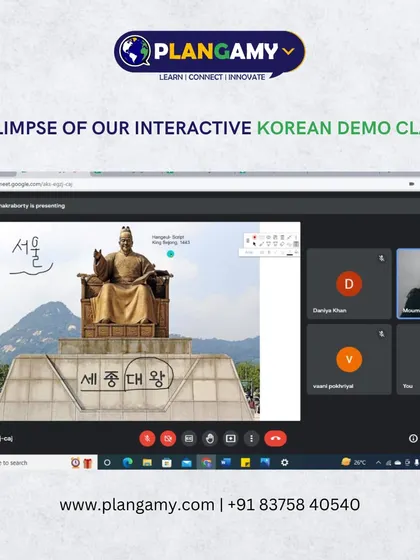Click muted mic icon on Daniya Khan tile
The height and width of the screenshot is (560, 420).
pyautogui.click(x=381, y=258)
